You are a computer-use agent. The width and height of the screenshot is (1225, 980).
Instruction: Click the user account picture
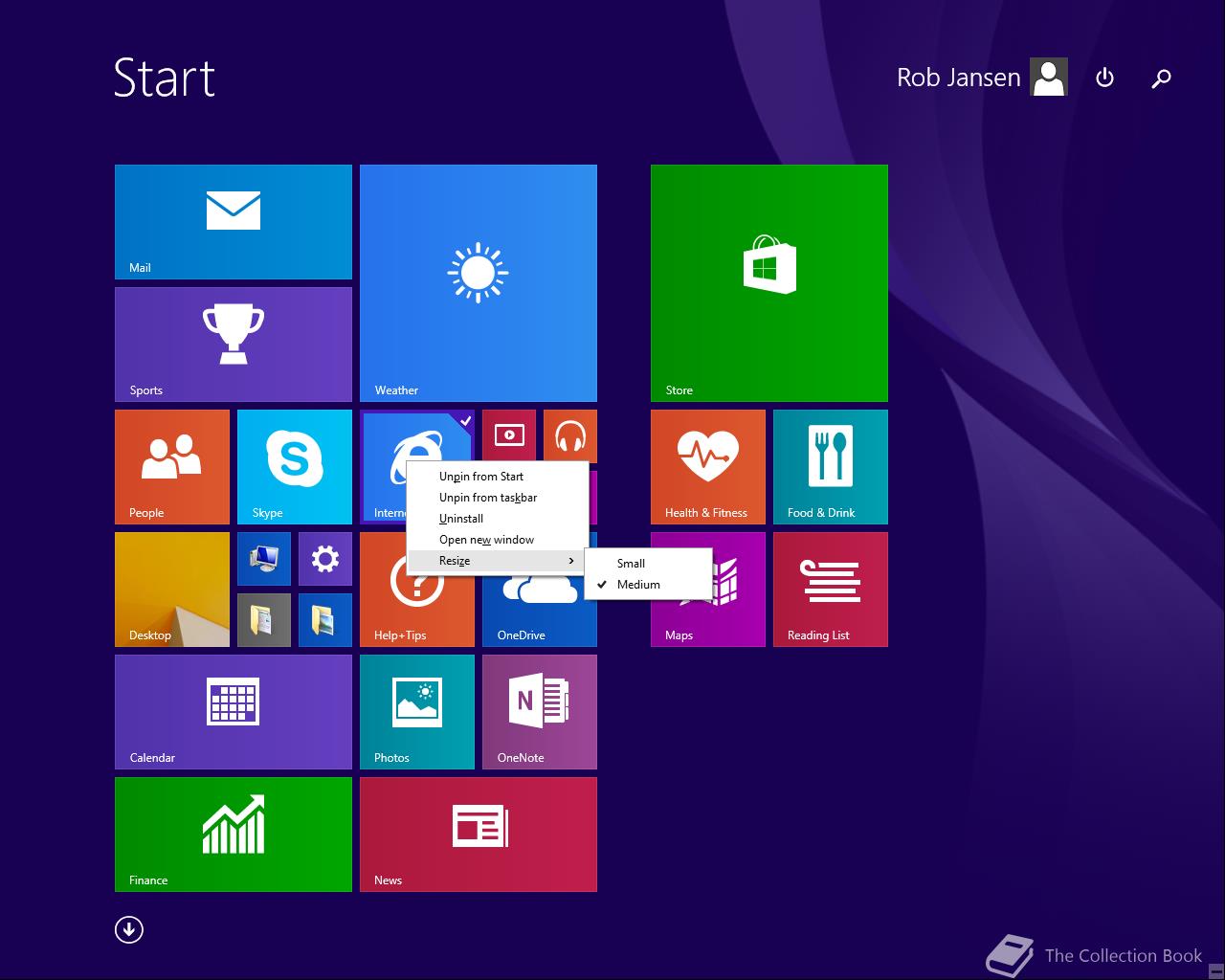(1049, 78)
